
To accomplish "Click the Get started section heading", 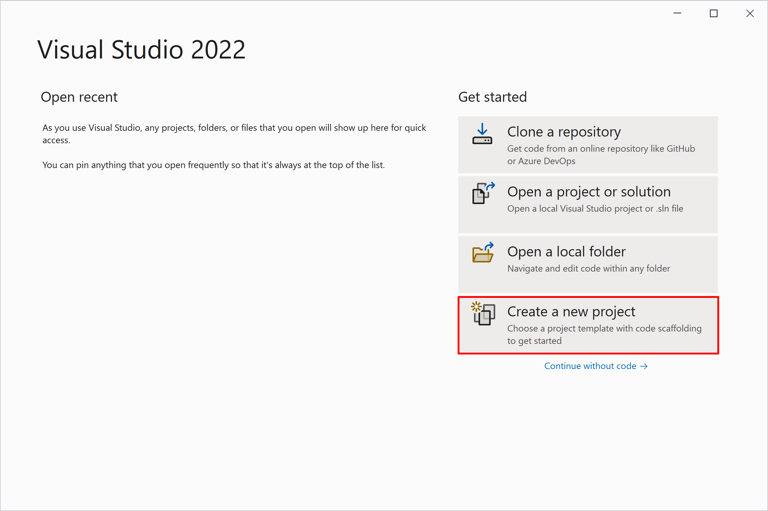I will [x=492, y=97].
